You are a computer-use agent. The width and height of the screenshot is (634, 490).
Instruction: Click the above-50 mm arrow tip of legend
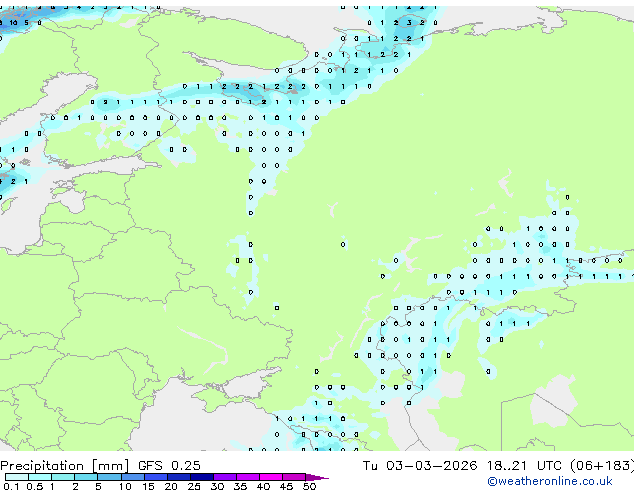(317, 477)
